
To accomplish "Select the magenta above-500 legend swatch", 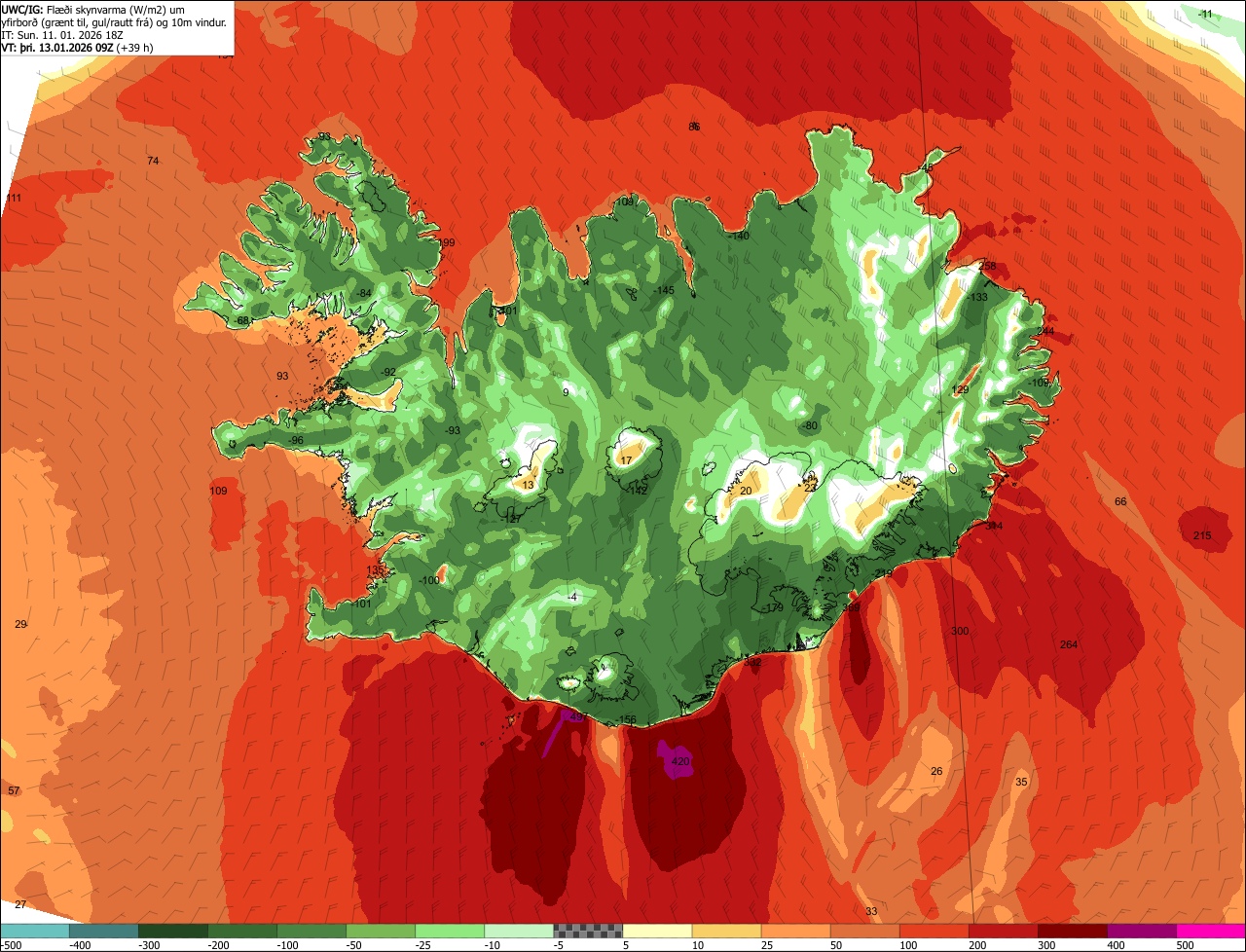I will point(1210,931).
